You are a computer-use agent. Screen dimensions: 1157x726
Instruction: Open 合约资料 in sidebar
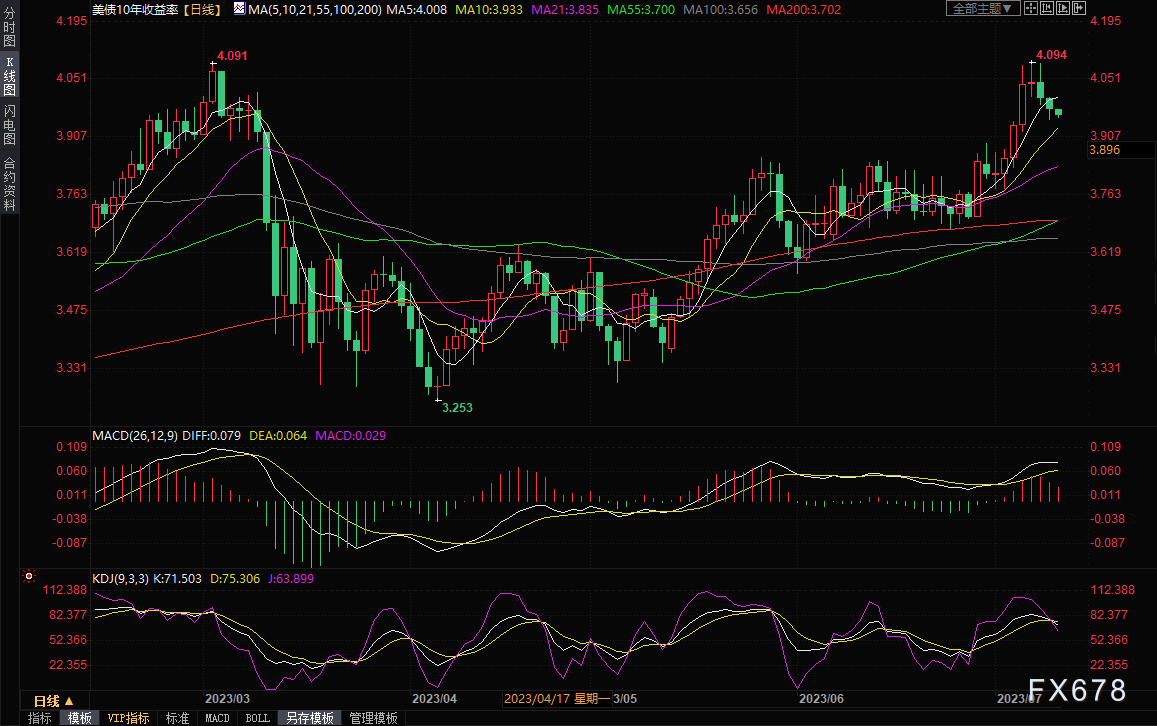pyautogui.click(x=10, y=184)
